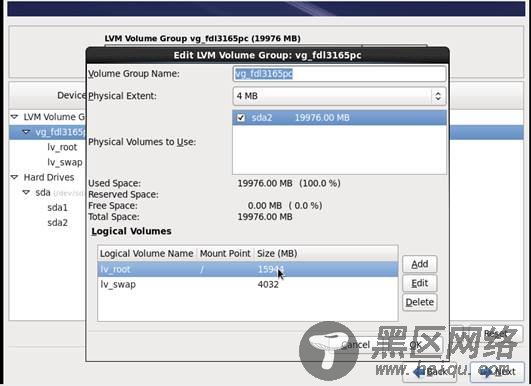Click the Reset button in the installer
The height and width of the screenshot is (386, 531).
click(x=495, y=334)
